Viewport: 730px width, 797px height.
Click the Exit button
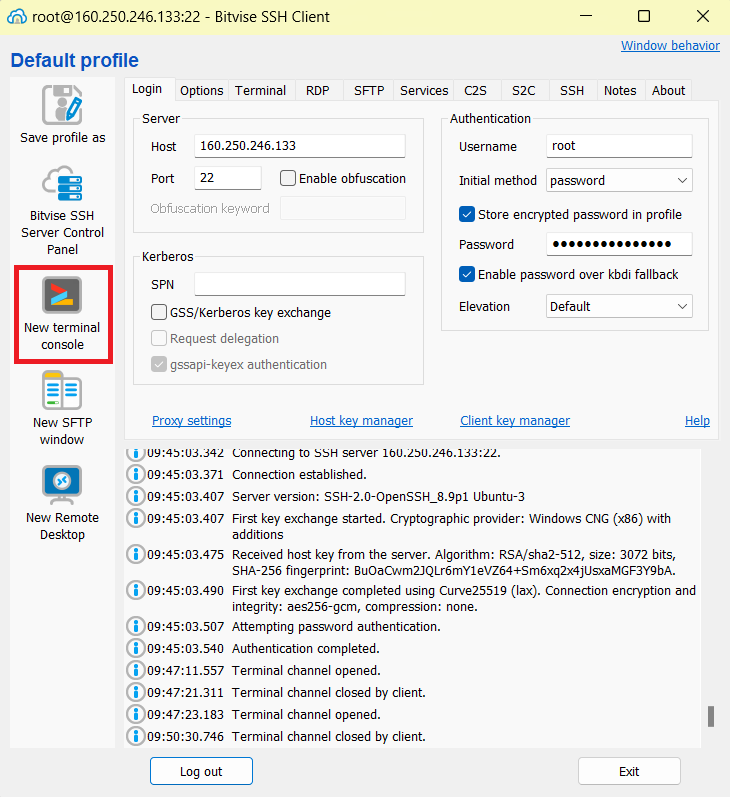coord(629,771)
